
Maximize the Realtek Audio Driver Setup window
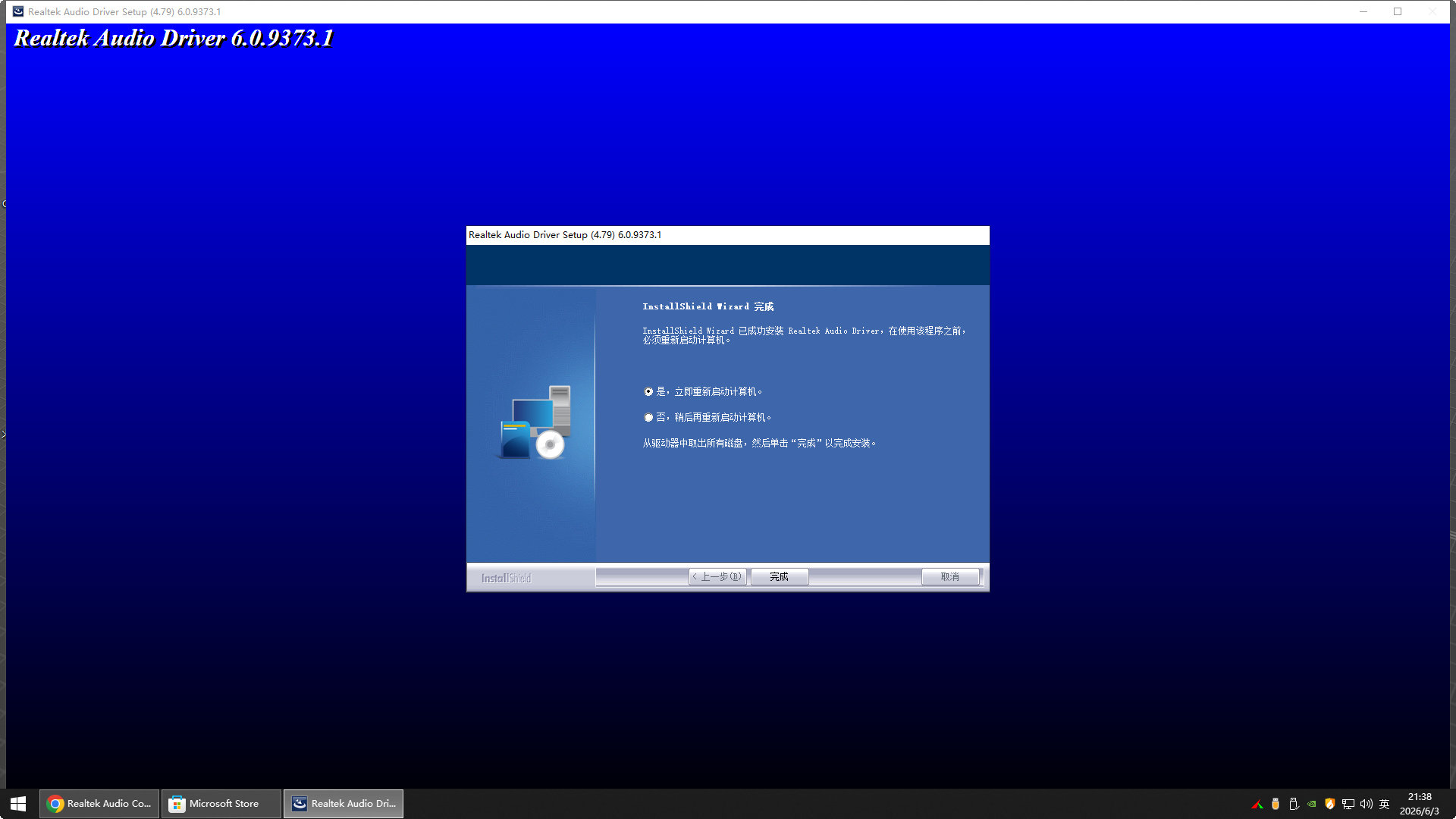[x=1398, y=11]
